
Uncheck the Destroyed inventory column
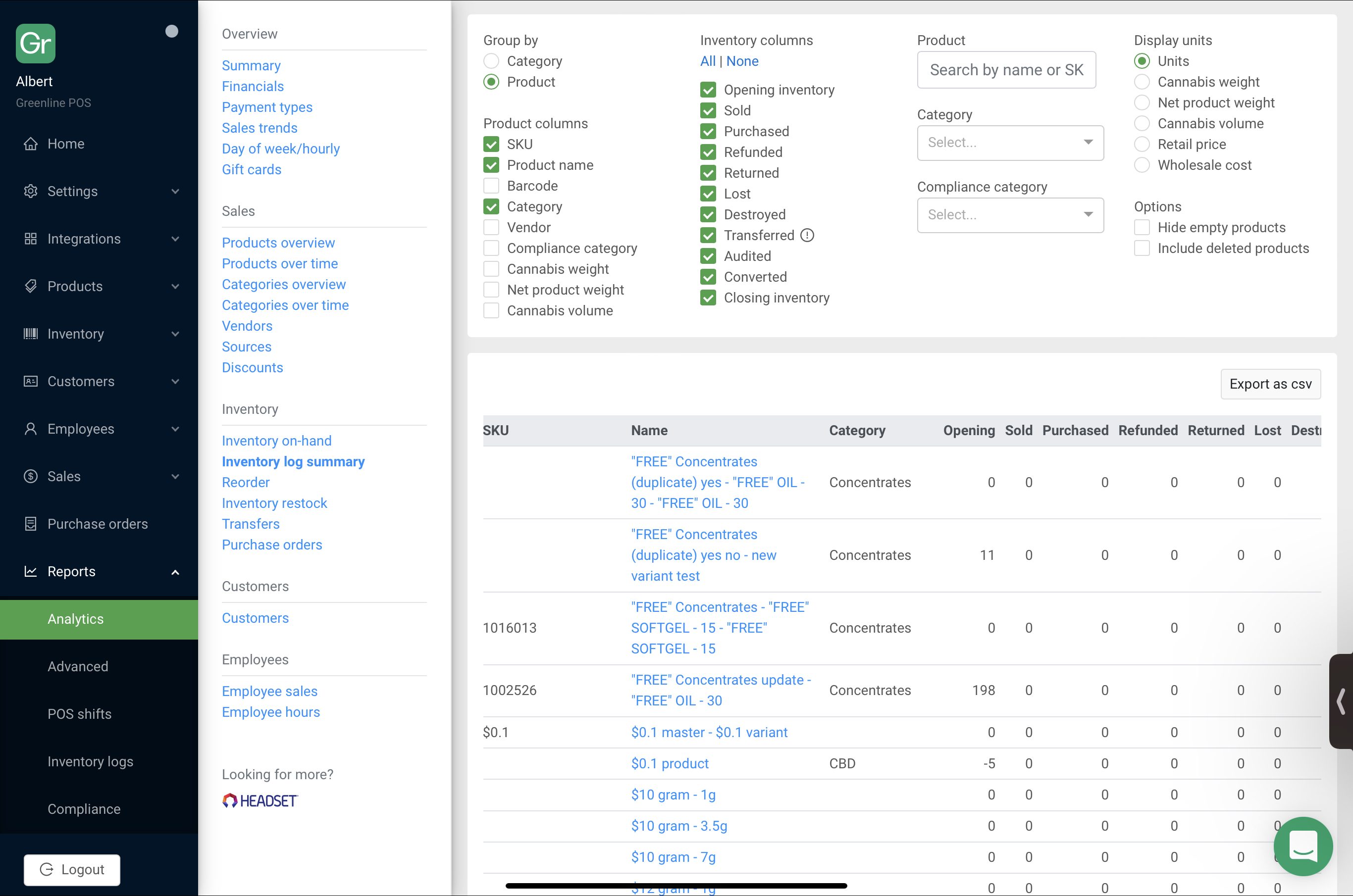click(708, 214)
